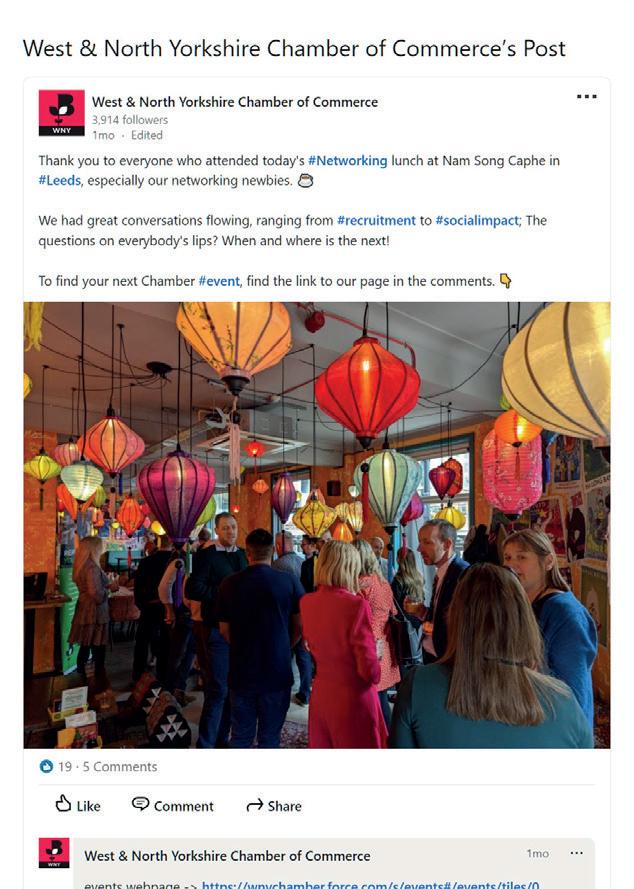Image resolution: width=634 pixels, height=889 pixels.
Task: Click the Share button label
Action: [x=285, y=806]
